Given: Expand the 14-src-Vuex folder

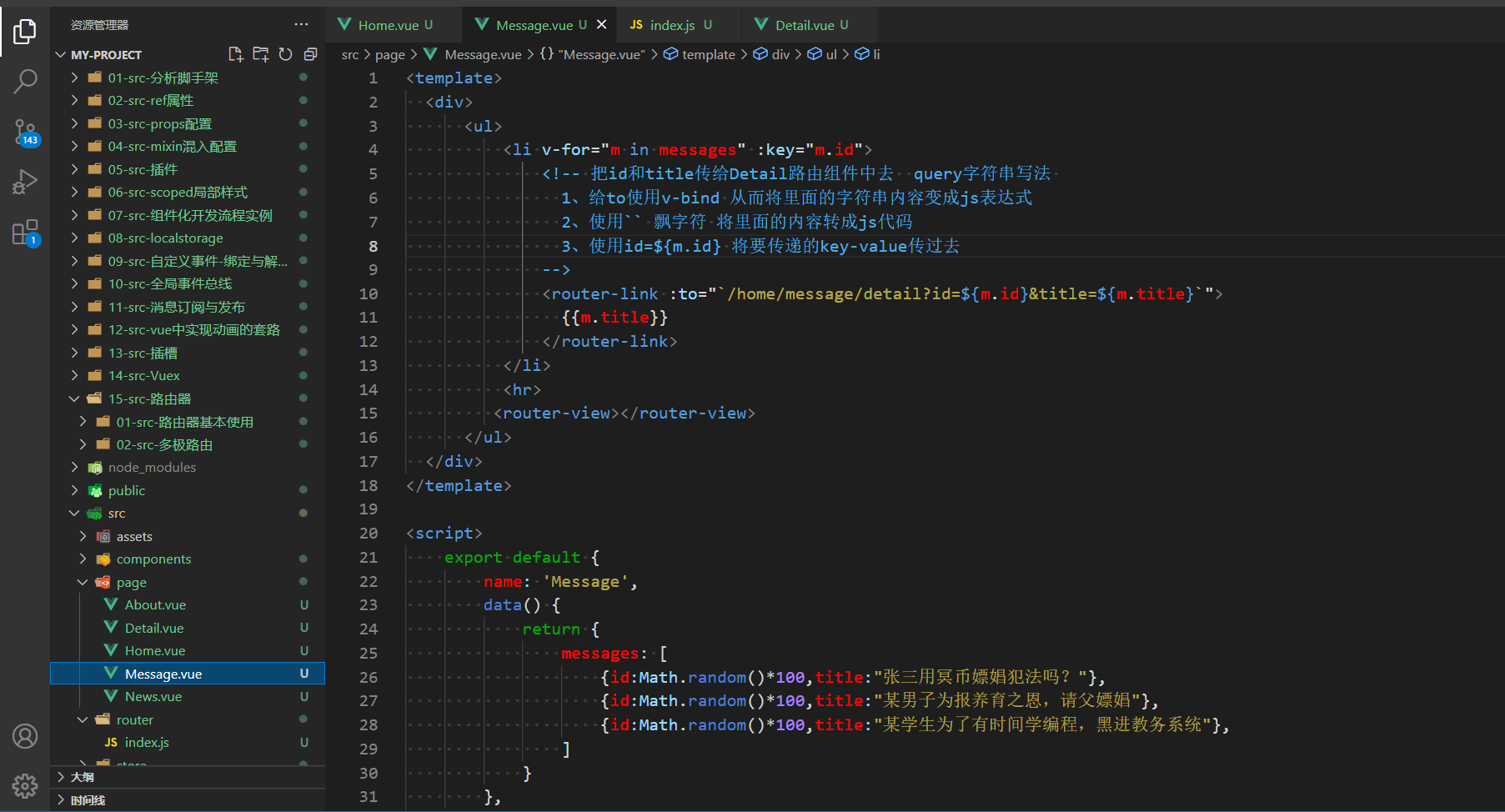Looking at the screenshot, I should [188, 375].
